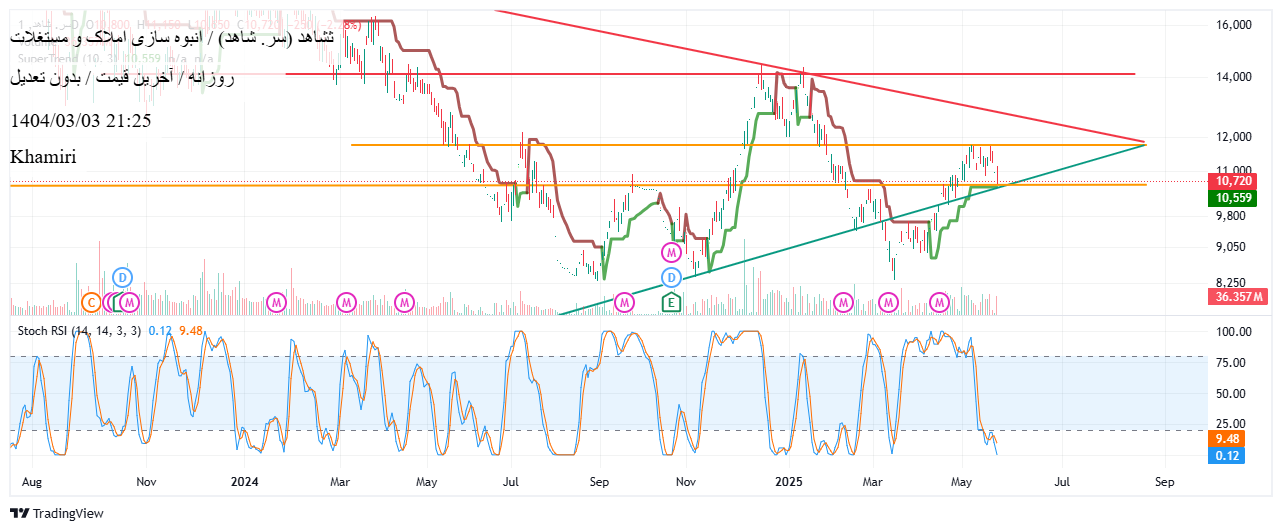Click the rightmost magenta M marker
Image resolution: width=1282 pixels, height=531 pixels.
939,301
